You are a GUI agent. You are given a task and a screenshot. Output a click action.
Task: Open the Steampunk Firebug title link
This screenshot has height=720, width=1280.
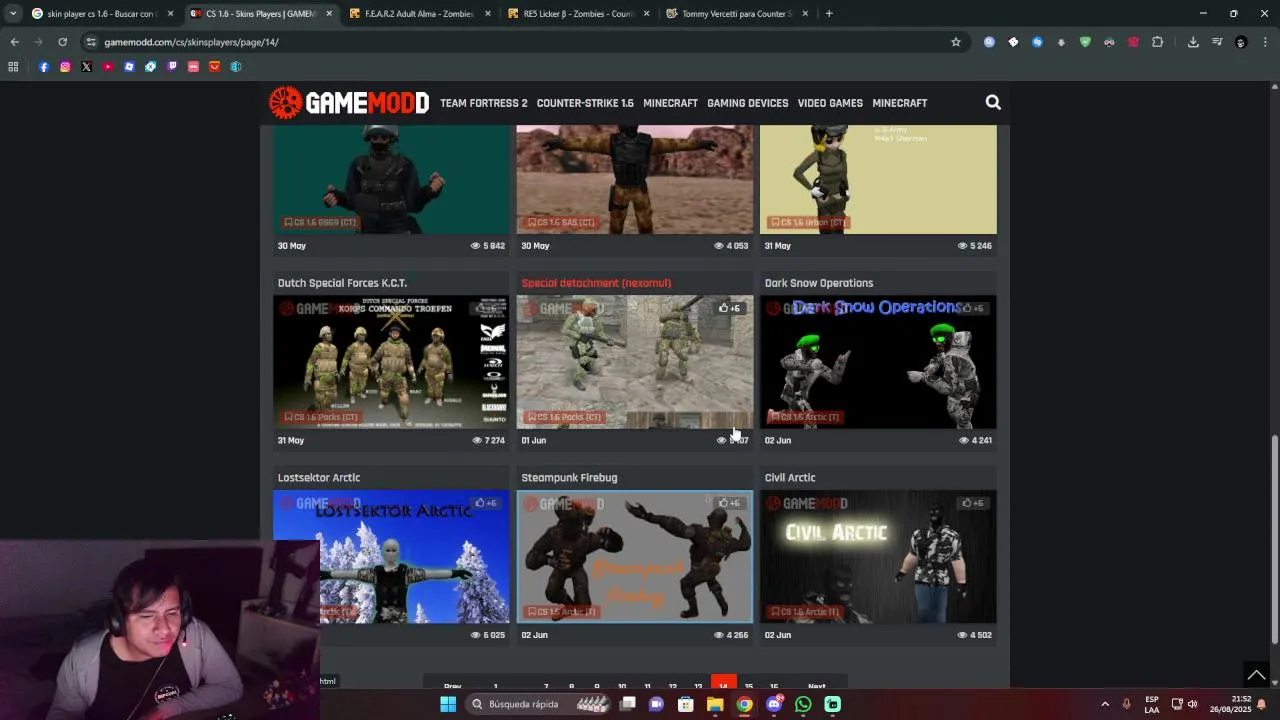[x=569, y=478]
